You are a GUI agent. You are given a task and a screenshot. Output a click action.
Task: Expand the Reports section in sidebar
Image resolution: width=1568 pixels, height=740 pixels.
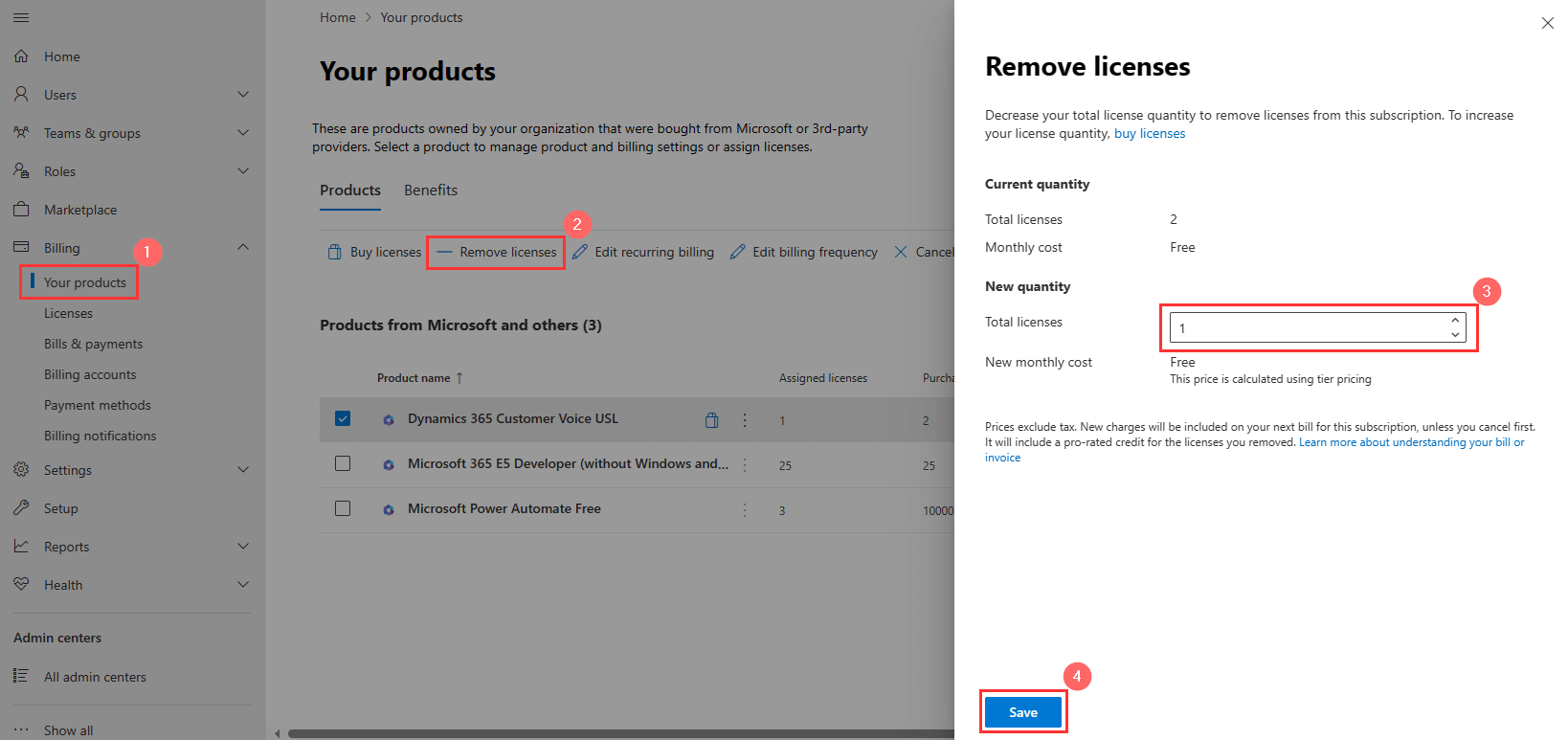(x=243, y=547)
